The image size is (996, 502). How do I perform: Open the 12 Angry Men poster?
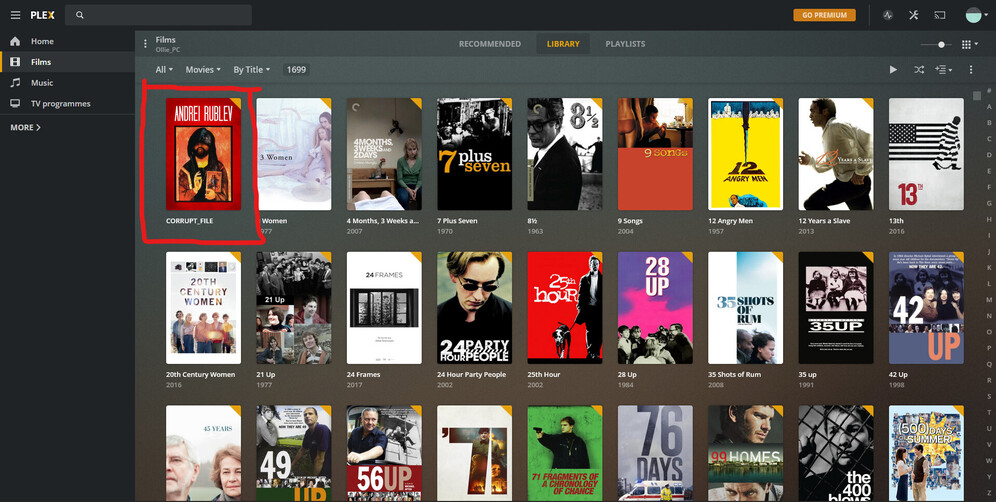pos(746,154)
